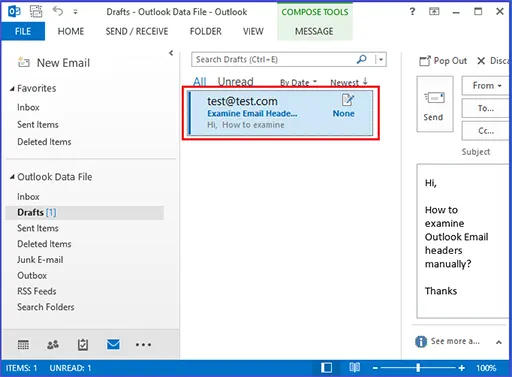
Task: Open the Help question mark icon
Action: (x=412, y=12)
